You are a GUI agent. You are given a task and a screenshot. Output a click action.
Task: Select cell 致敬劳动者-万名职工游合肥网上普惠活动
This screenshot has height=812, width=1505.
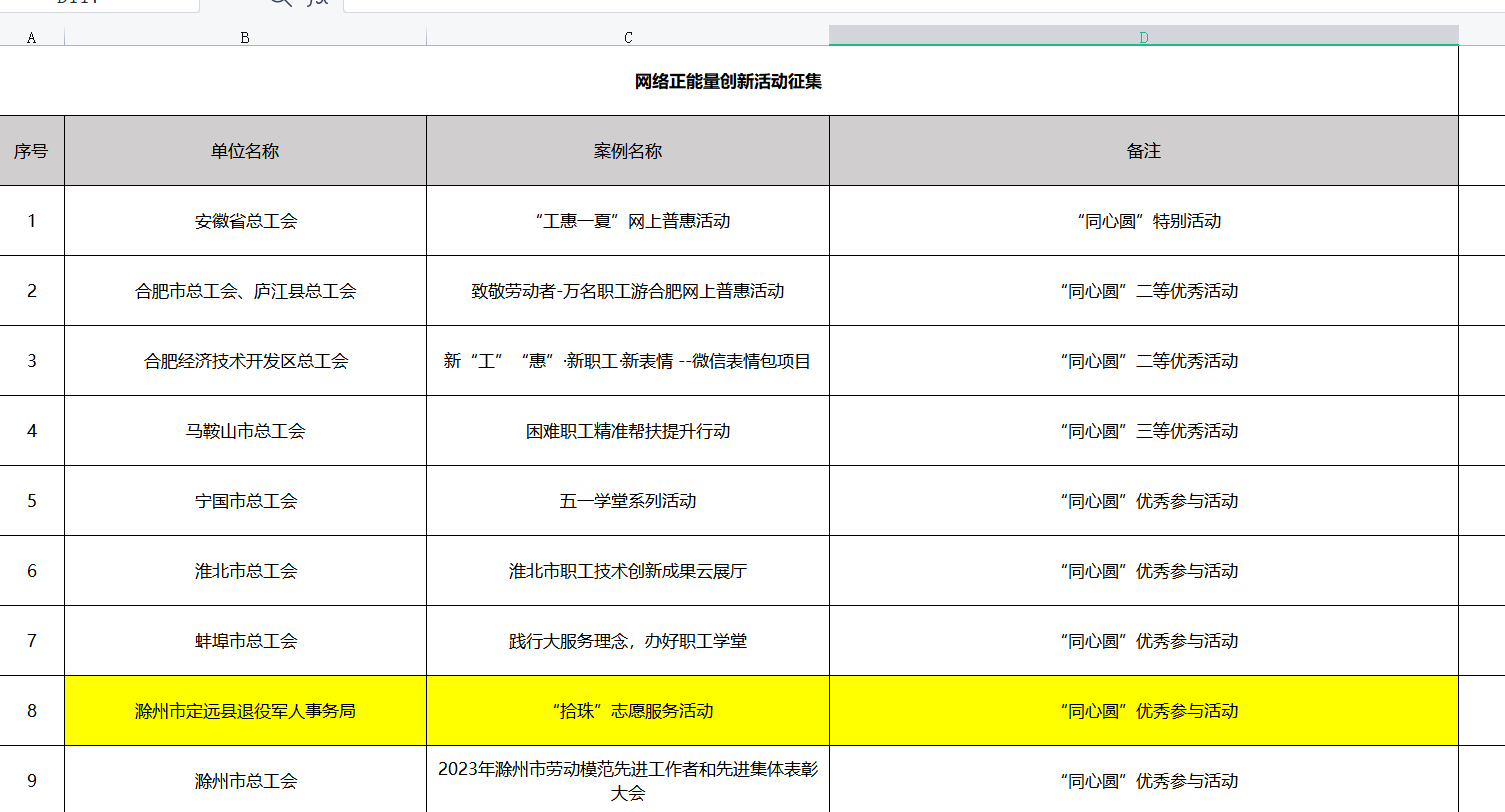pyautogui.click(x=628, y=291)
